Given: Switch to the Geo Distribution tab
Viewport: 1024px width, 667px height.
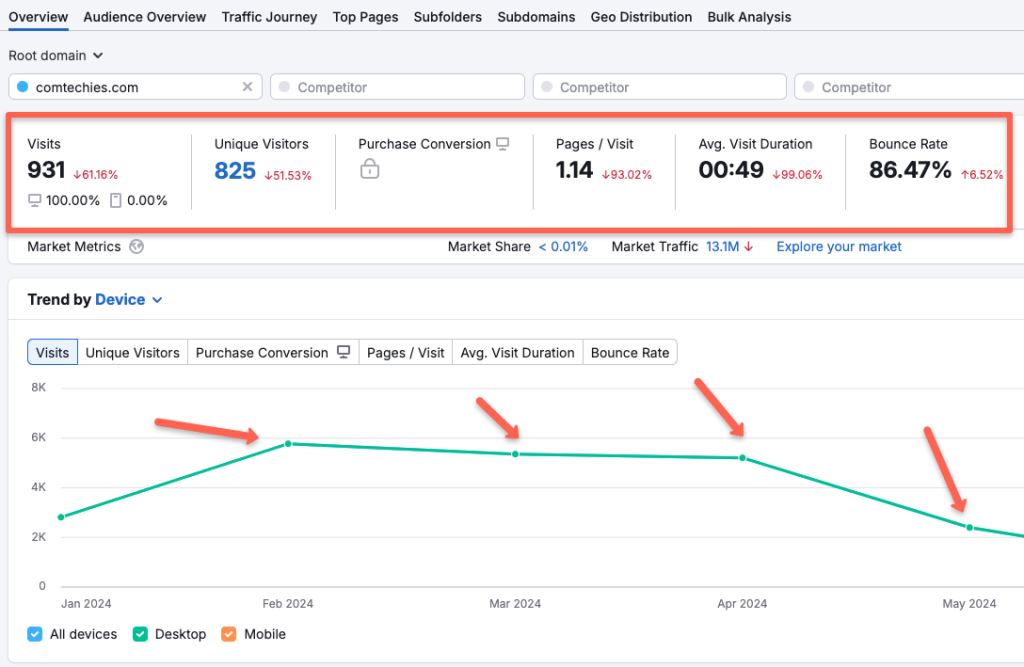Looking at the screenshot, I should click(x=641, y=16).
